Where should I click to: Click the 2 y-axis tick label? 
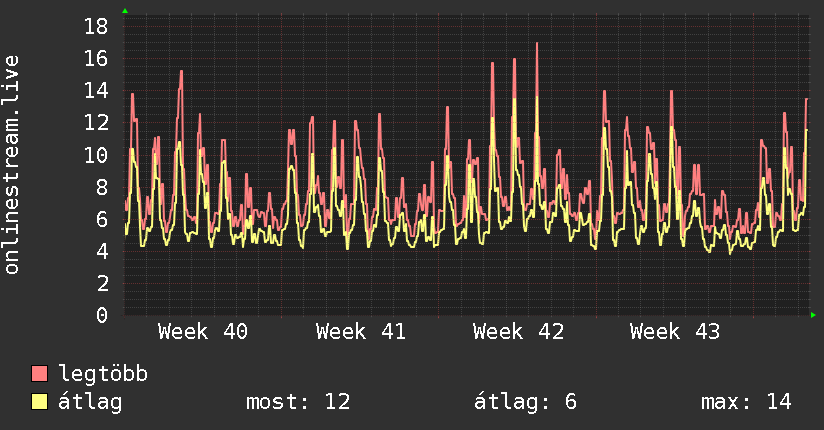tap(102, 283)
